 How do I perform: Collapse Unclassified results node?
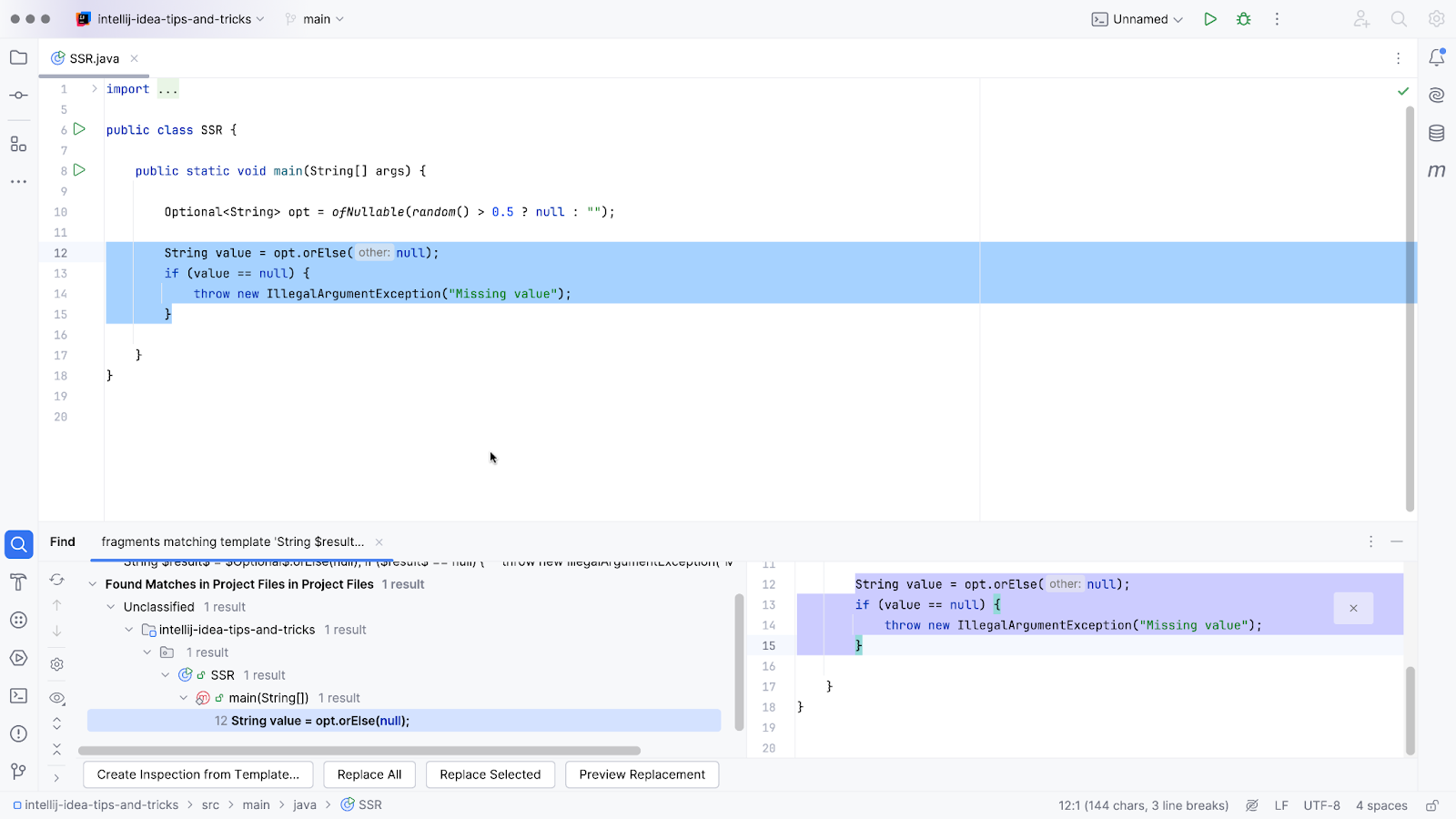pos(111,607)
